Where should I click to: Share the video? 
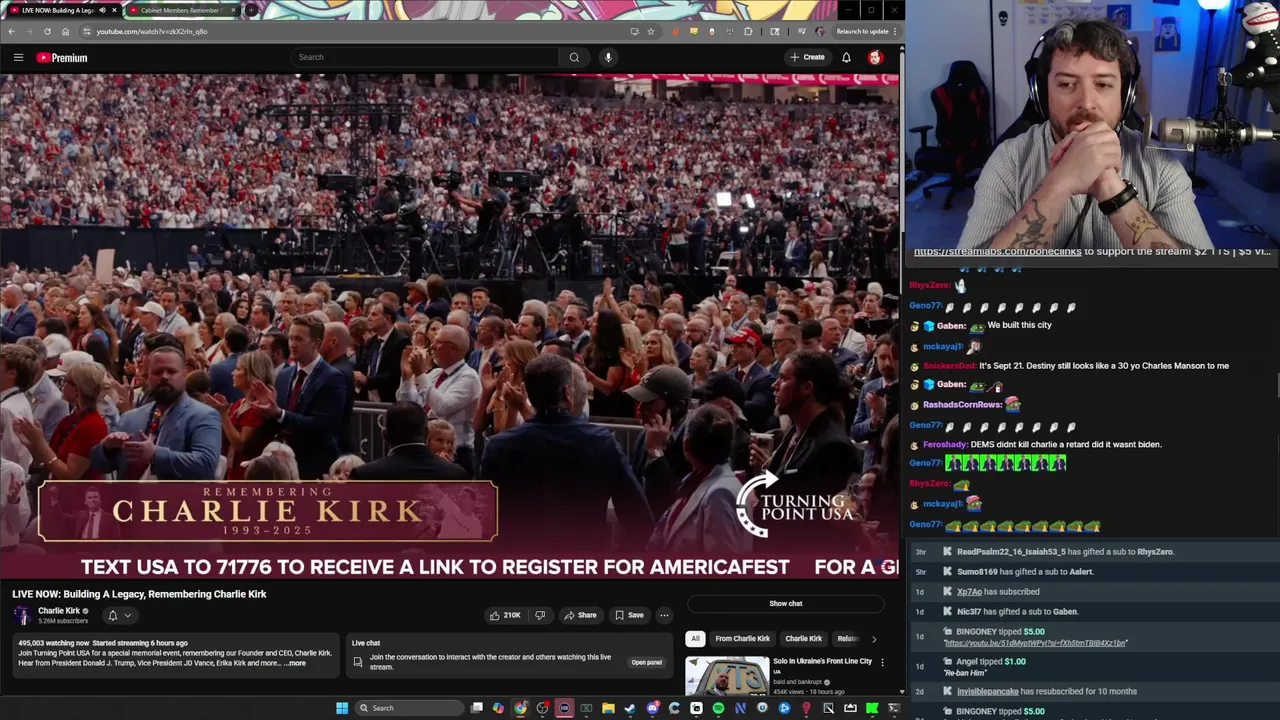click(x=579, y=615)
